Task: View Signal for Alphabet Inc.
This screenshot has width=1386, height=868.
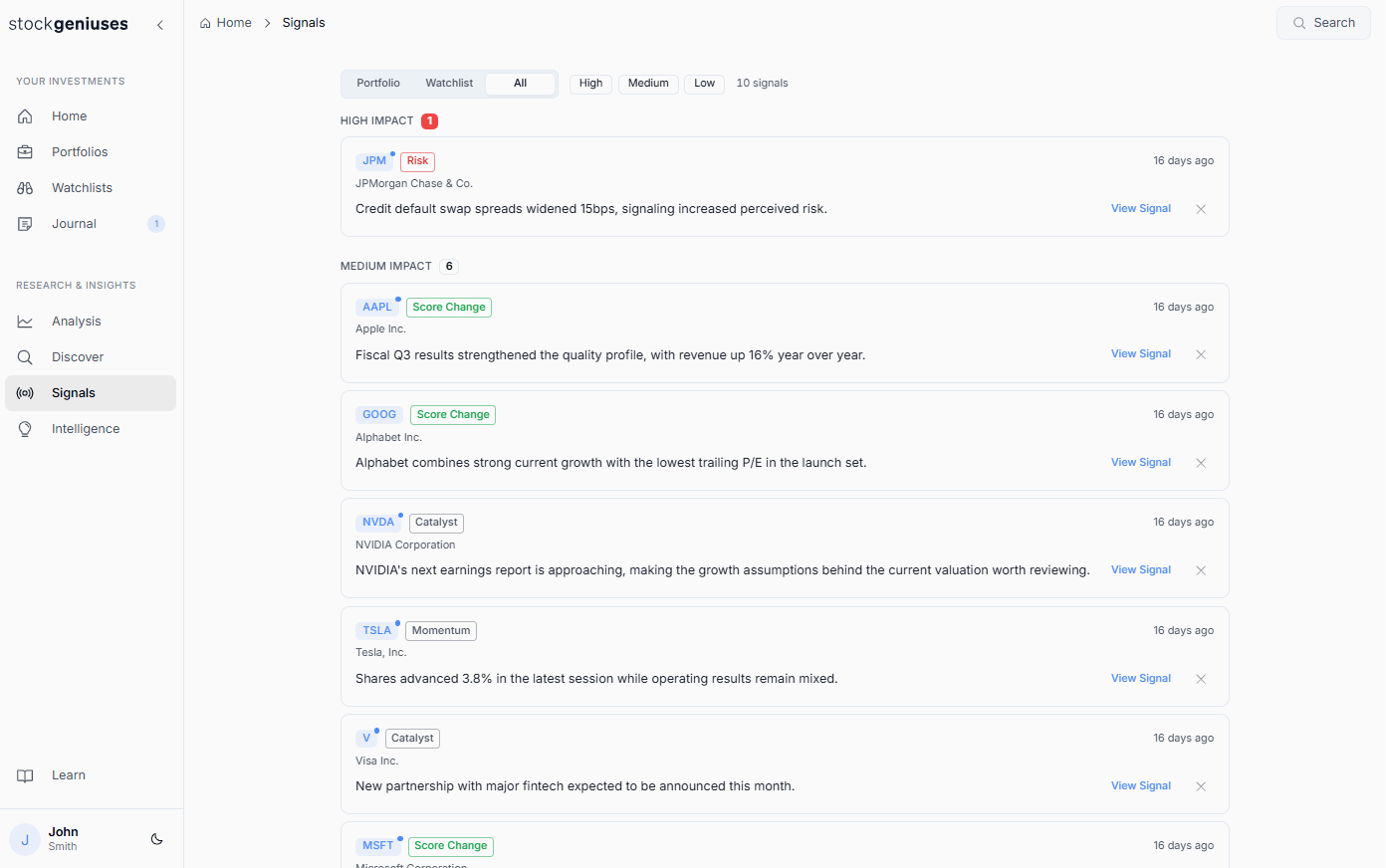Action: (x=1141, y=463)
